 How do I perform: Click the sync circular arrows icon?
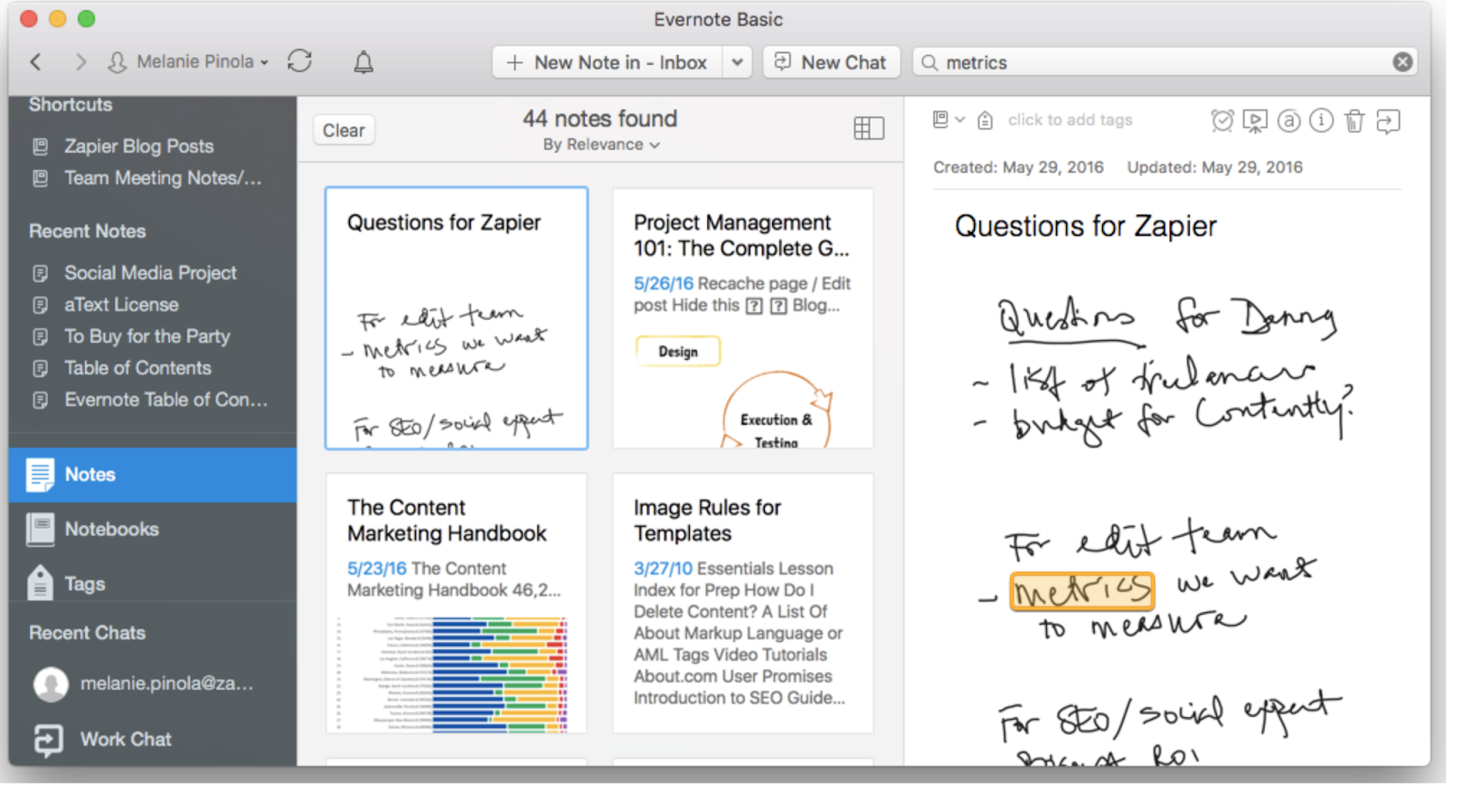[300, 61]
